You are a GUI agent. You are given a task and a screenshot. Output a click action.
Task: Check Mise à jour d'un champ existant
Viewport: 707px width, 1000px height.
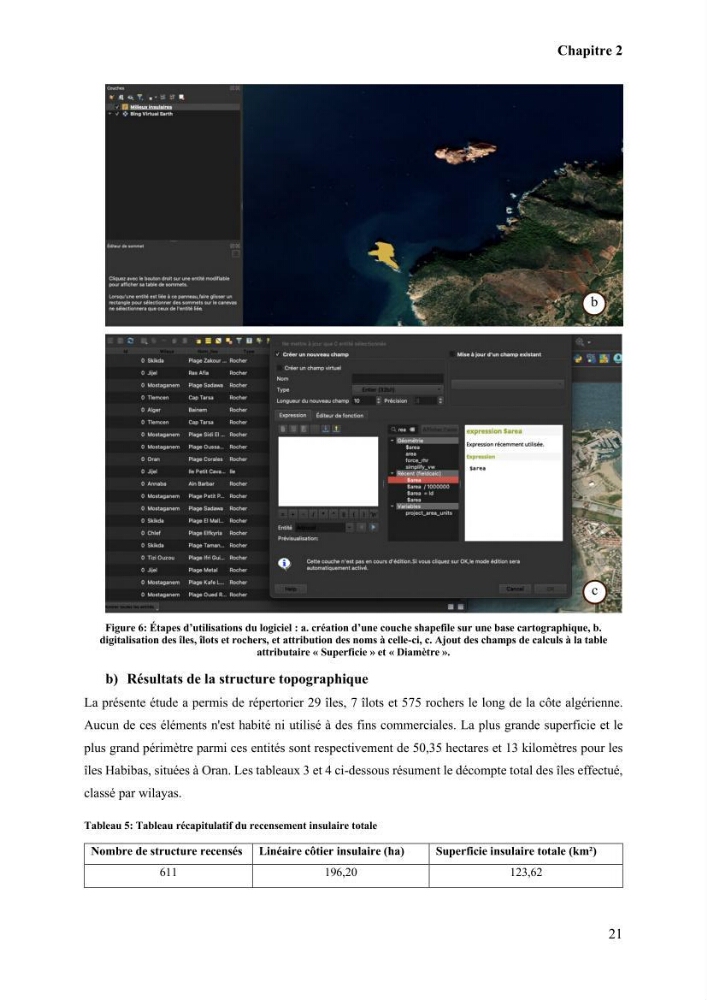(x=452, y=355)
